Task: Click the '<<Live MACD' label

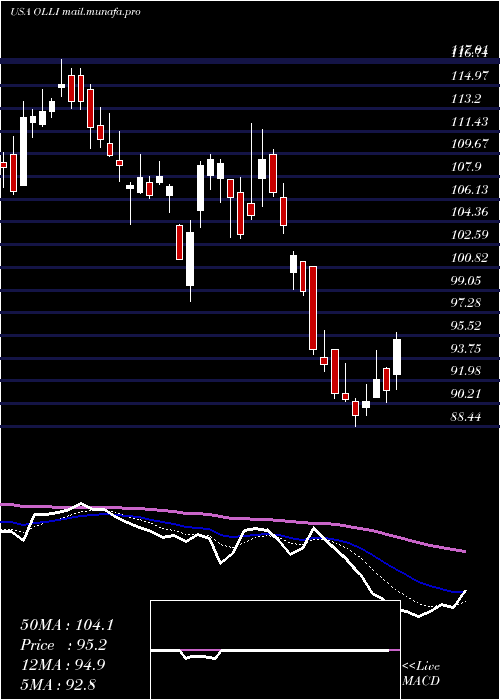Action: click(421, 674)
